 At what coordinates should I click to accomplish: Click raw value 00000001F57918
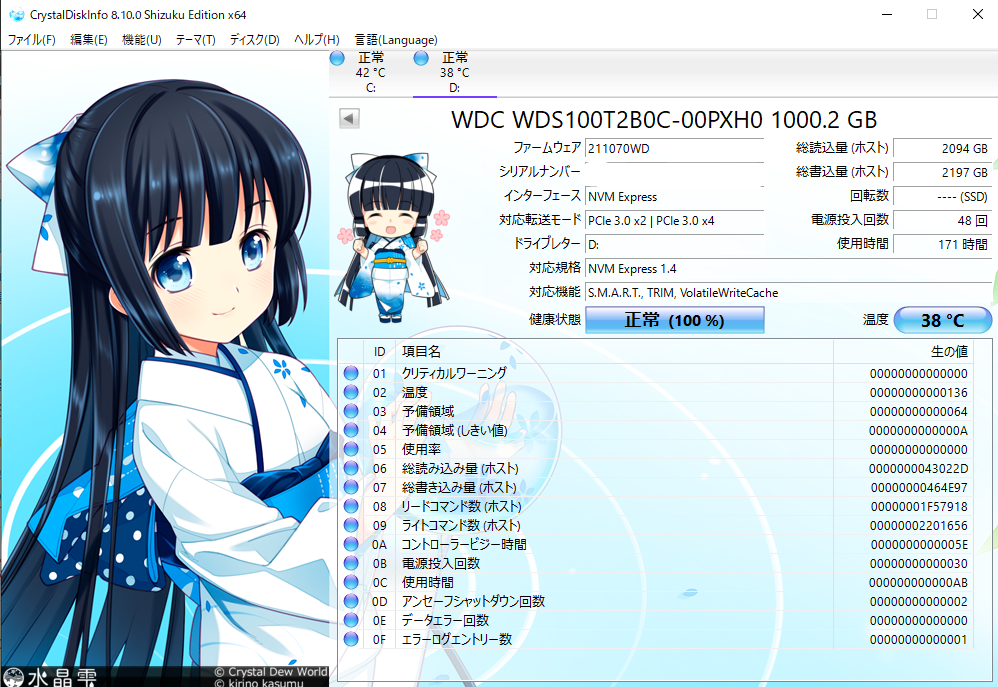point(918,507)
